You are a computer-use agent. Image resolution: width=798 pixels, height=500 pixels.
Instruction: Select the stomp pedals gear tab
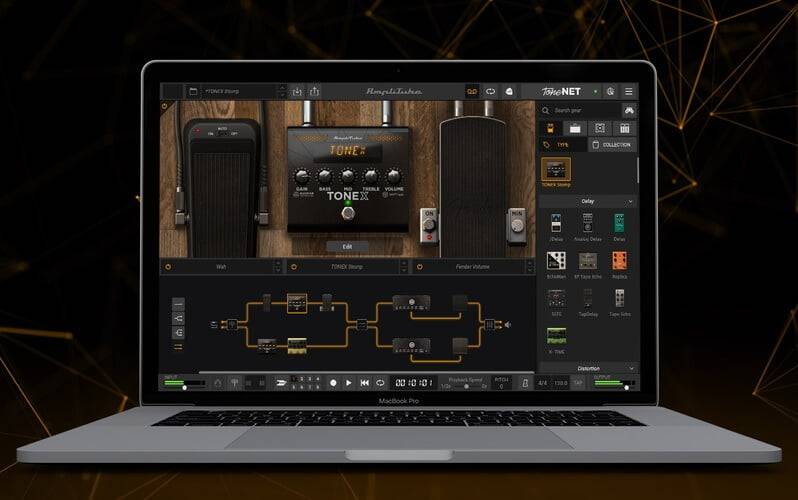(550, 128)
